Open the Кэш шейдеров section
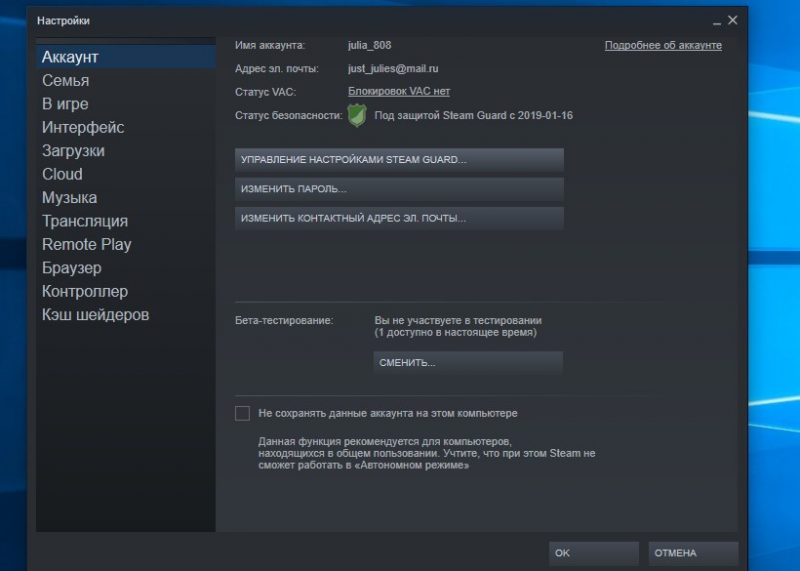The image size is (800, 571). 126,315
